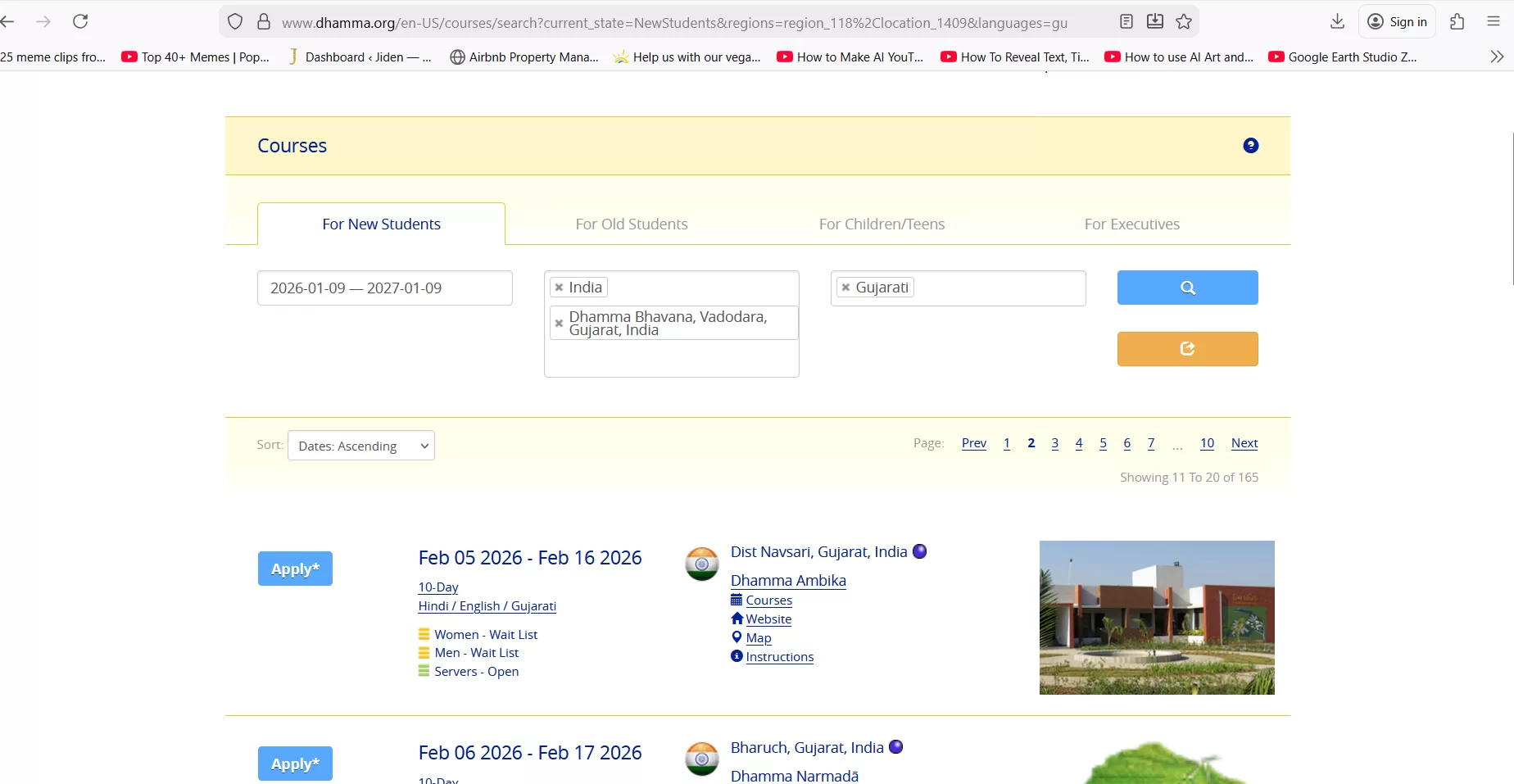This screenshot has width=1514, height=784.
Task: Click Apply for Feb 05 2026 course
Action: (x=295, y=569)
